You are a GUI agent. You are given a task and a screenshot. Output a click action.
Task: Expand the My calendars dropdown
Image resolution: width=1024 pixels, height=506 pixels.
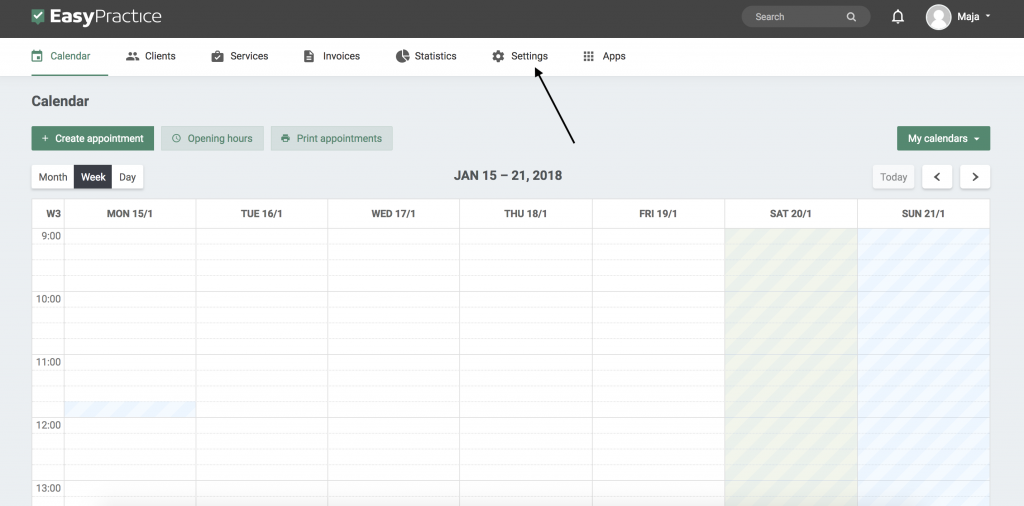coord(943,139)
